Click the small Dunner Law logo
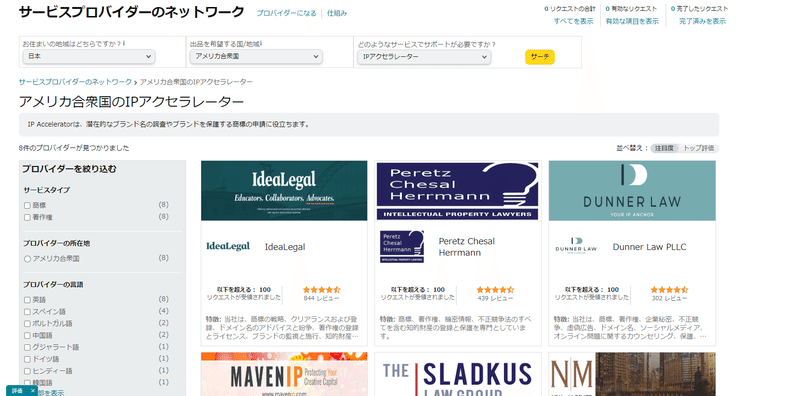This screenshot has width=800, height=396. [x=576, y=245]
